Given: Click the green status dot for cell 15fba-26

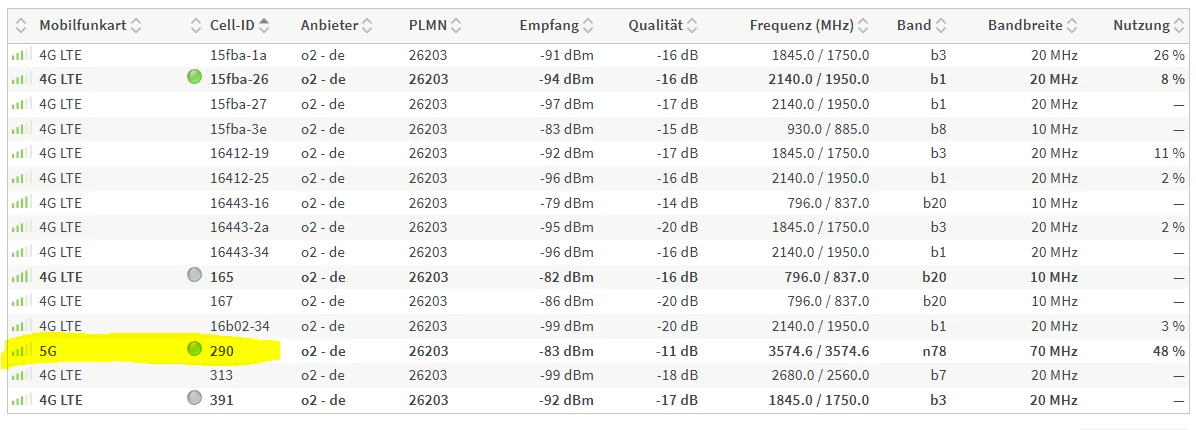Looking at the screenshot, I should point(195,76).
